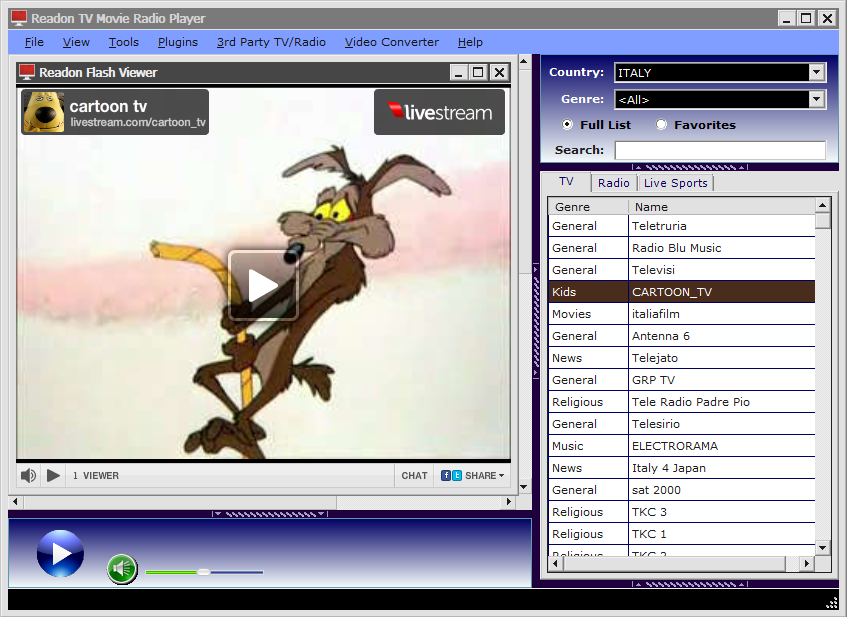Select the Televisi channel
The width and height of the screenshot is (847, 617).
682,270
